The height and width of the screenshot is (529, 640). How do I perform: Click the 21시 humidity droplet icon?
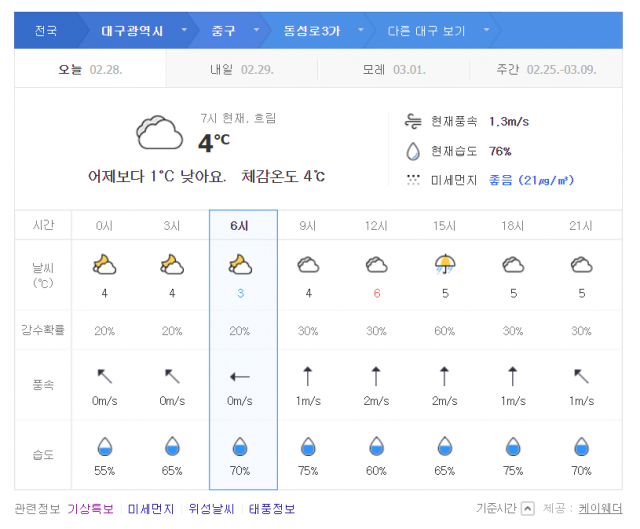(x=582, y=447)
